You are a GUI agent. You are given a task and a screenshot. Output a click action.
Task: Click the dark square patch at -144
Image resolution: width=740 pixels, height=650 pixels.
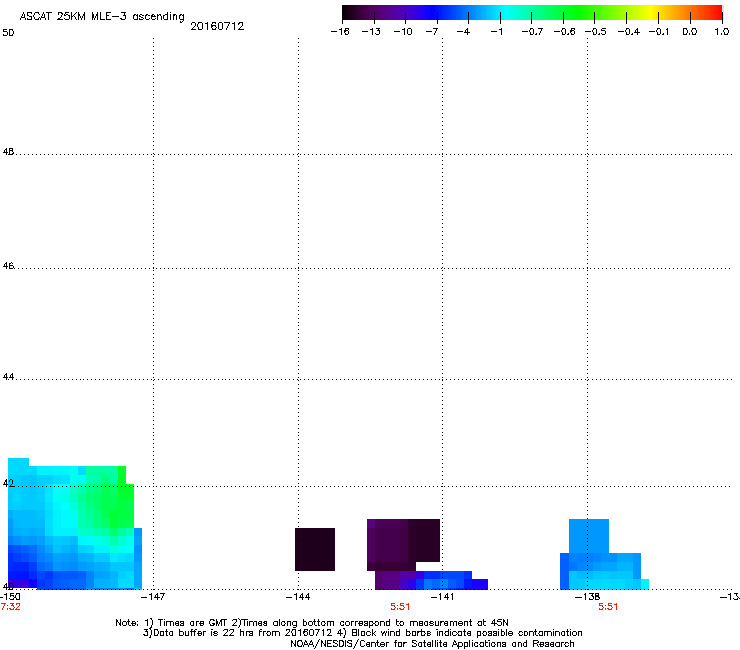(x=315, y=549)
